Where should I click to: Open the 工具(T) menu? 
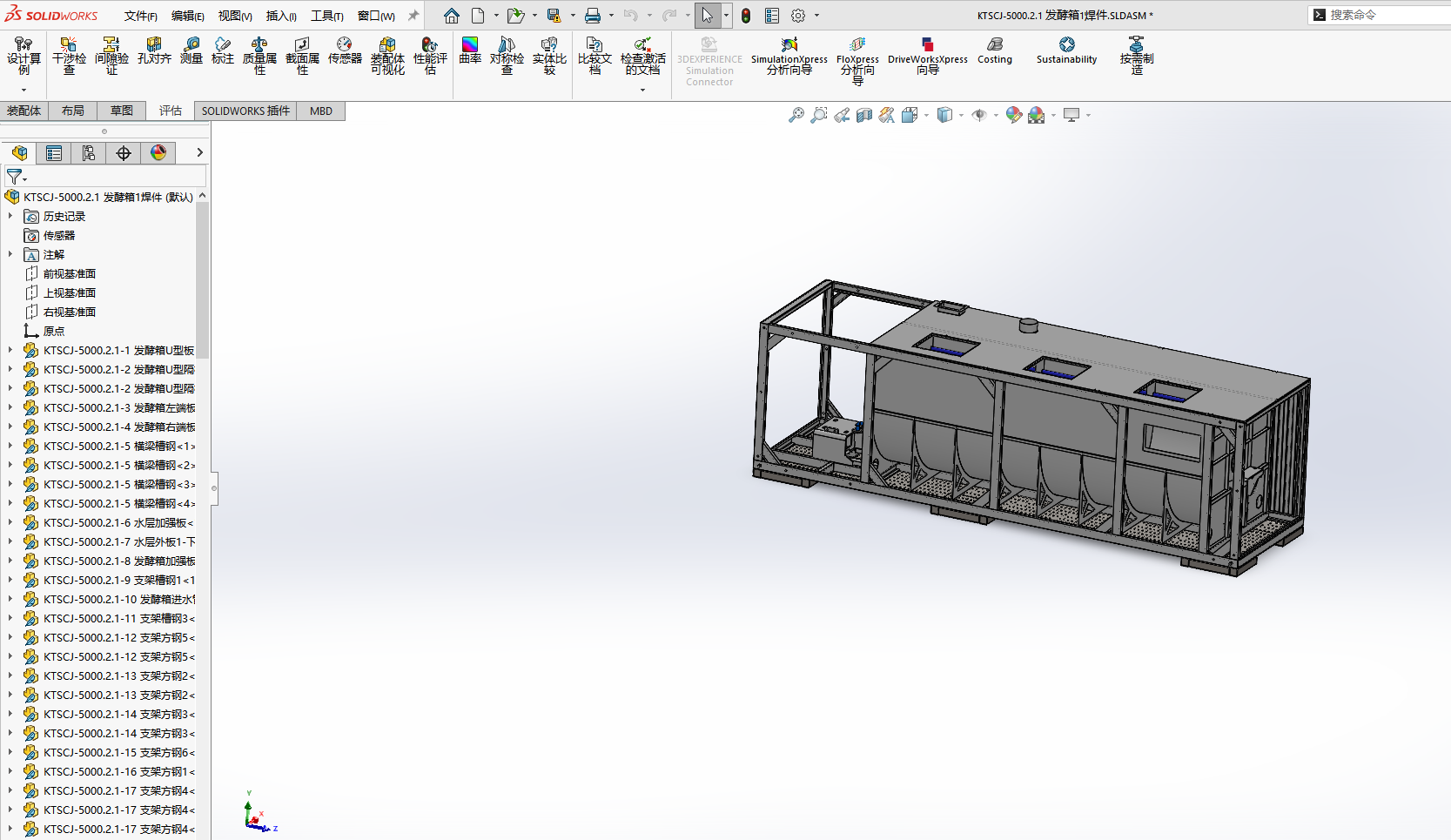pyautogui.click(x=326, y=16)
